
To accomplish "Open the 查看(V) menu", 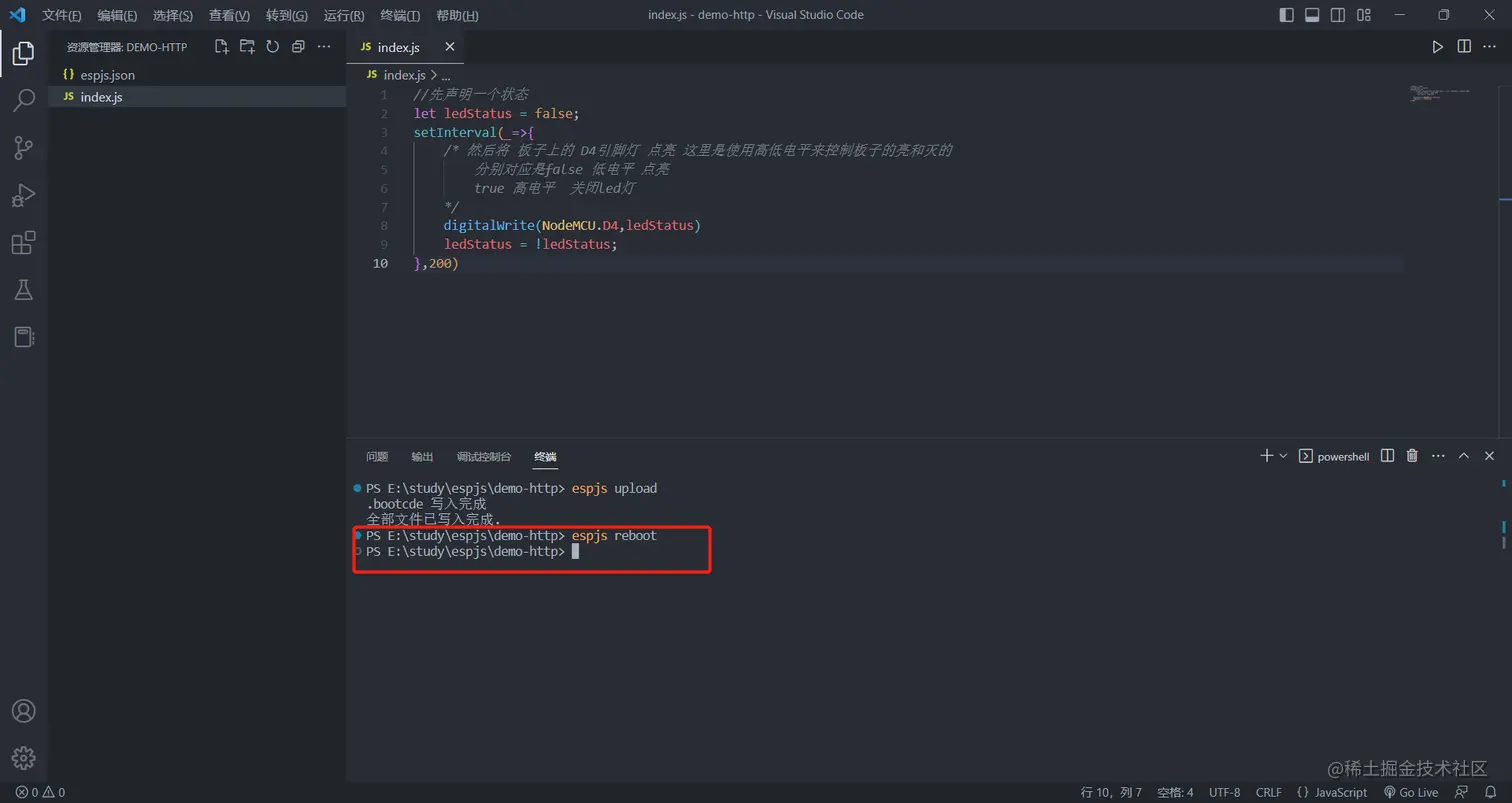I will 230,15.
